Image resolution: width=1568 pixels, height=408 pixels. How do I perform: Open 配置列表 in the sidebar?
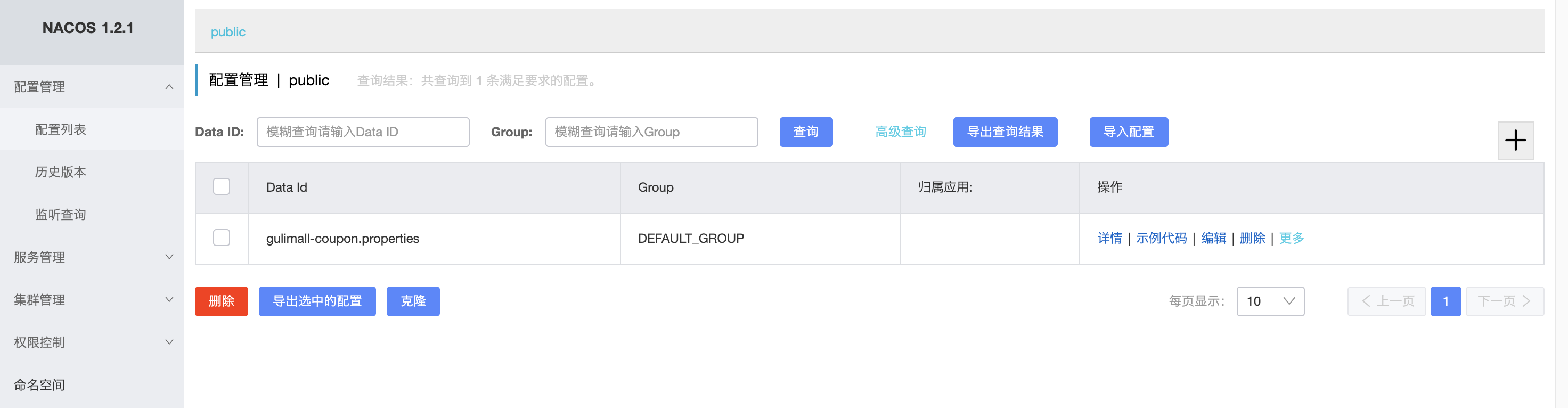pyautogui.click(x=61, y=130)
